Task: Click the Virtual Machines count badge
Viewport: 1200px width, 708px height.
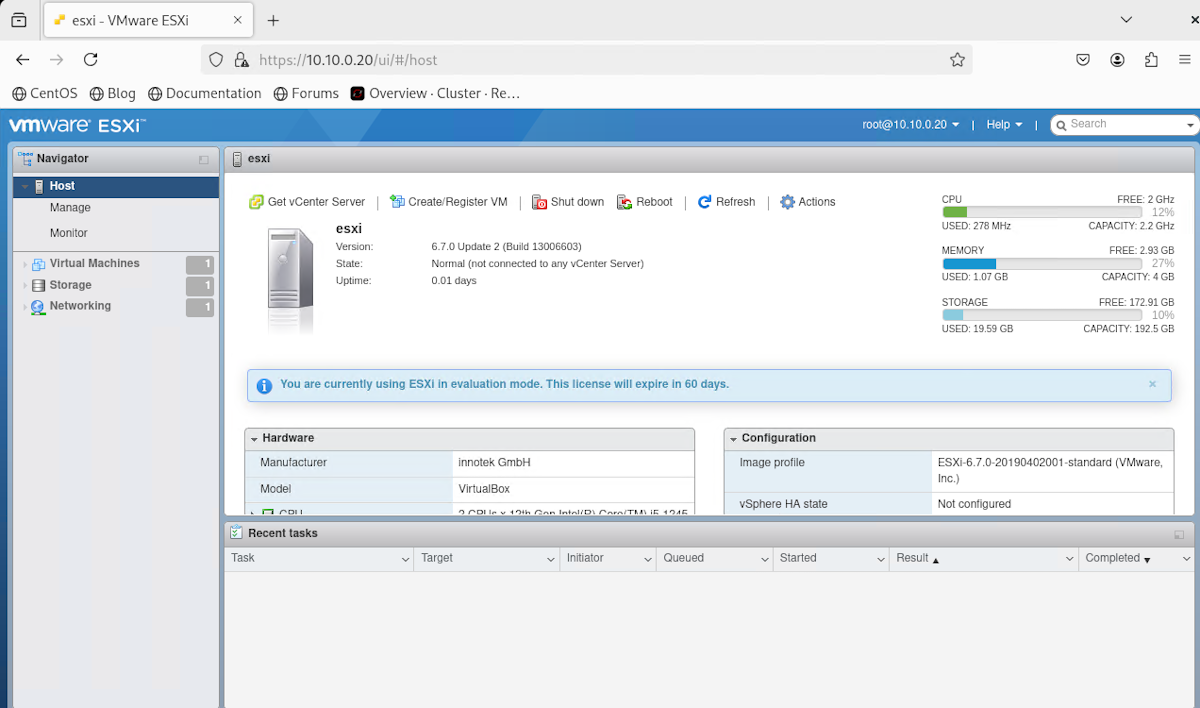Action: pos(200,265)
